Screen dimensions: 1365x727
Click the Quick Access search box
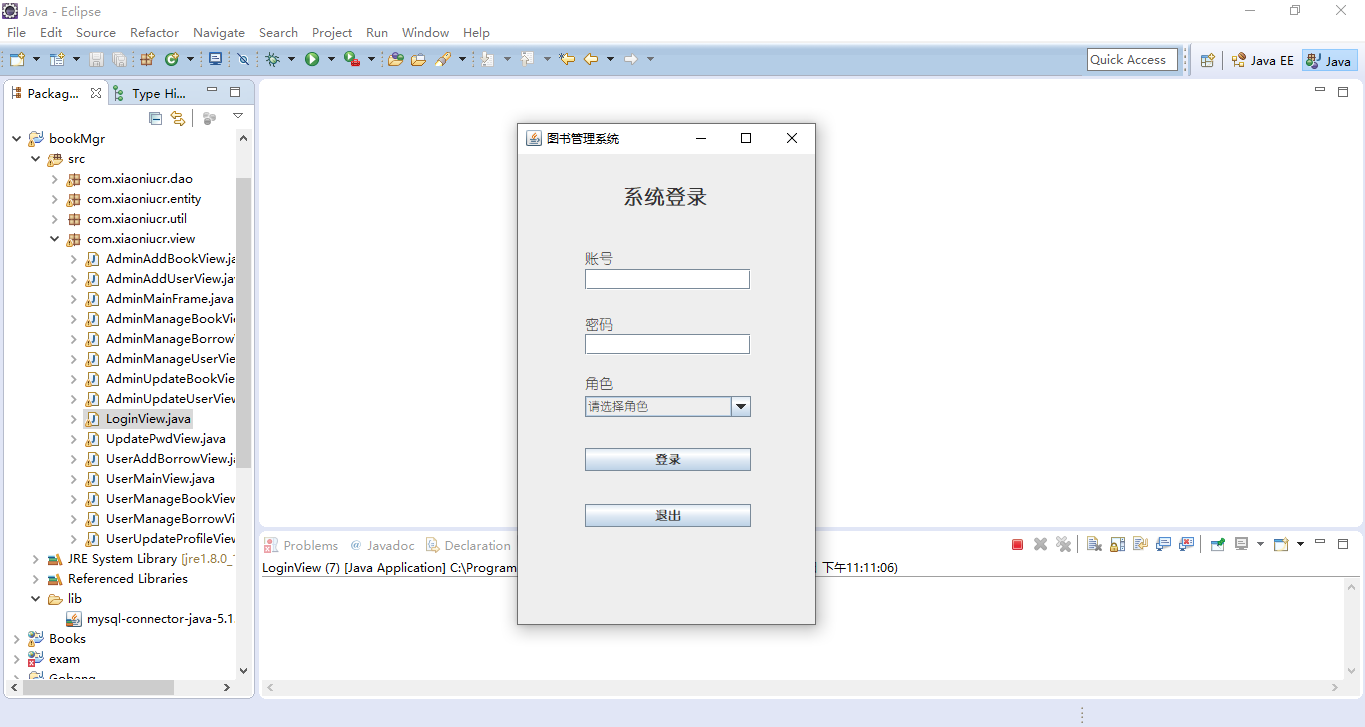pos(1132,59)
